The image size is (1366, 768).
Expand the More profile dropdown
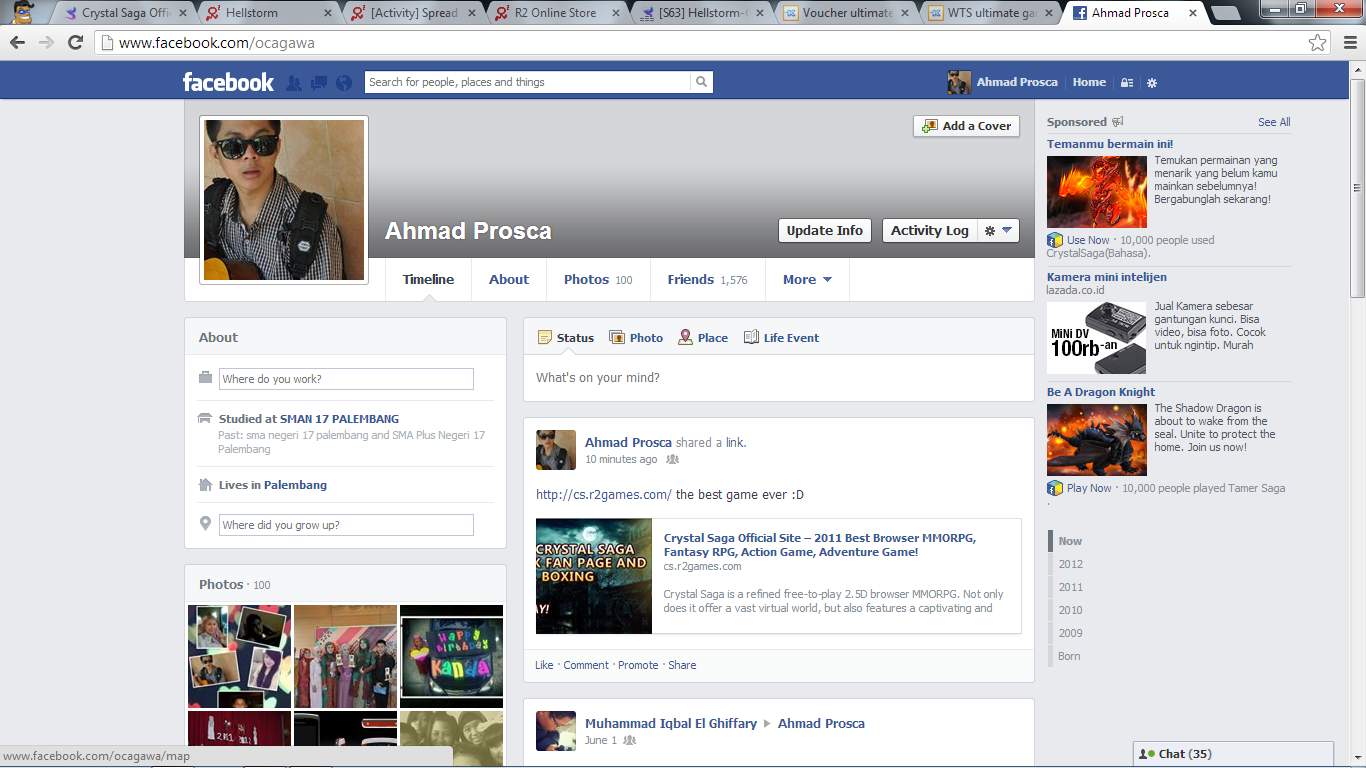point(807,280)
